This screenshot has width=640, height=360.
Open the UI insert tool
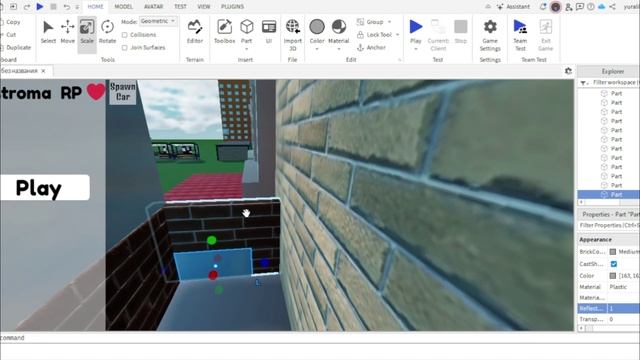pos(269,31)
